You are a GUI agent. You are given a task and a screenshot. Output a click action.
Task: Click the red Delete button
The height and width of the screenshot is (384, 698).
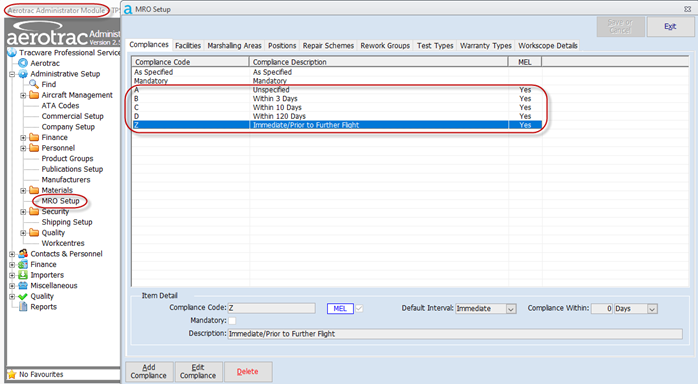coord(248,372)
